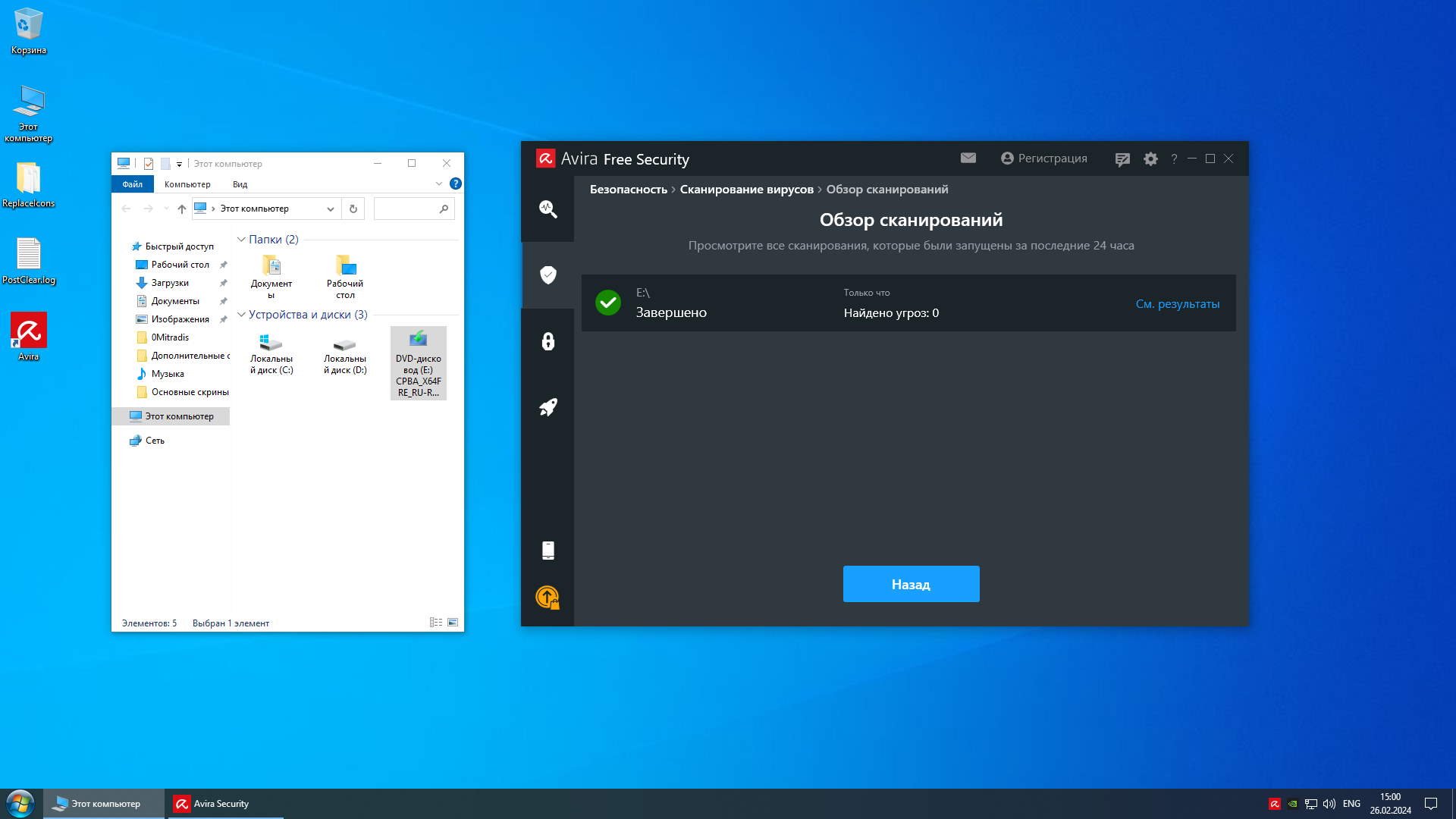The image size is (1456, 819).
Task: Click the Avira feedback chat icon
Action: tap(1122, 158)
